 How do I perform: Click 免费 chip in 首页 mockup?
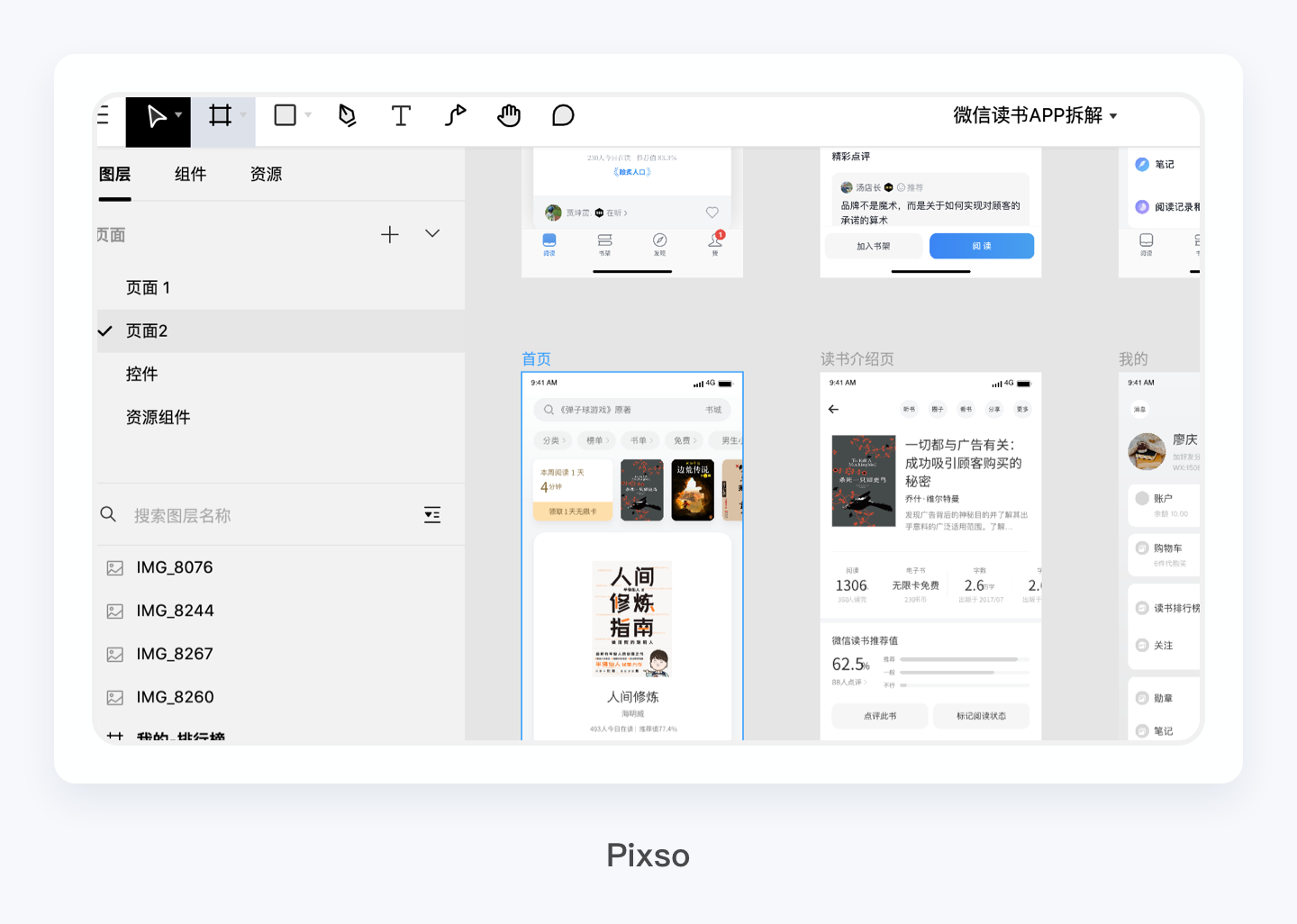[685, 440]
